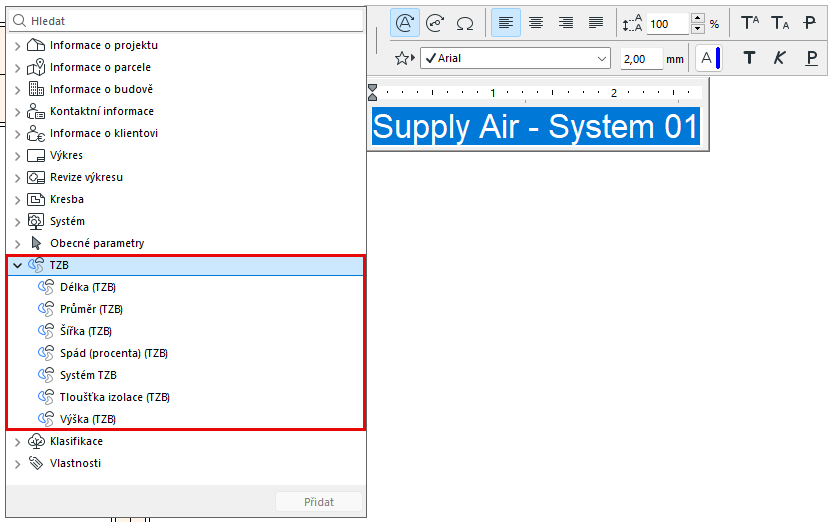Click the Informace o parcele map icon
The image size is (830, 522).
[36, 67]
